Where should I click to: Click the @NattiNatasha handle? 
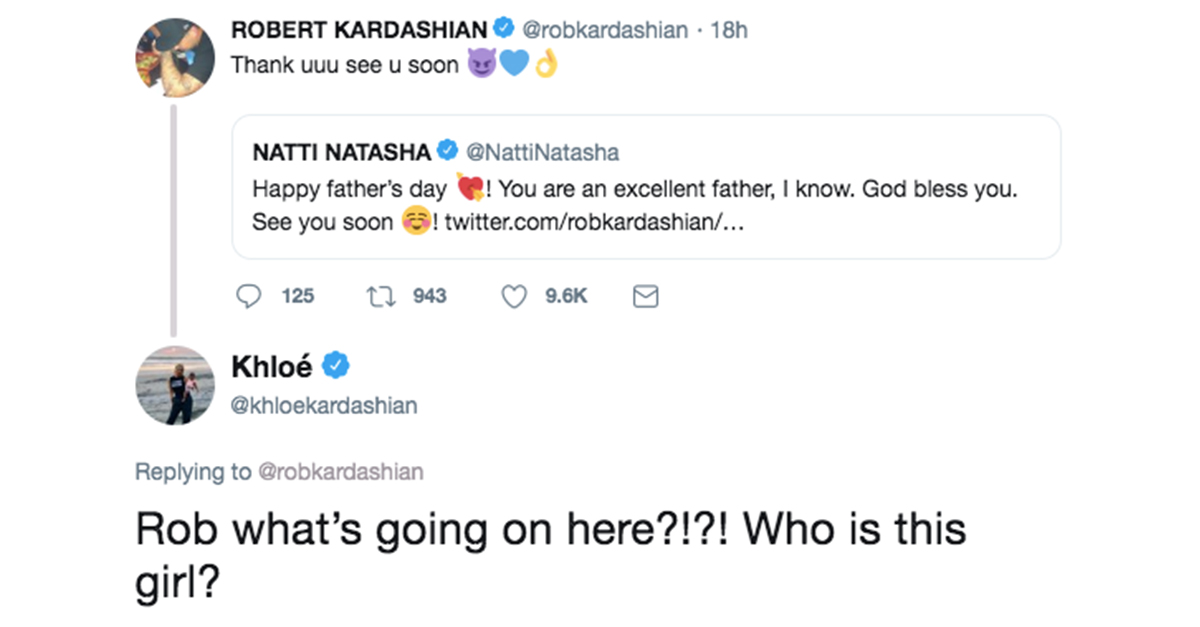coord(543,151)
